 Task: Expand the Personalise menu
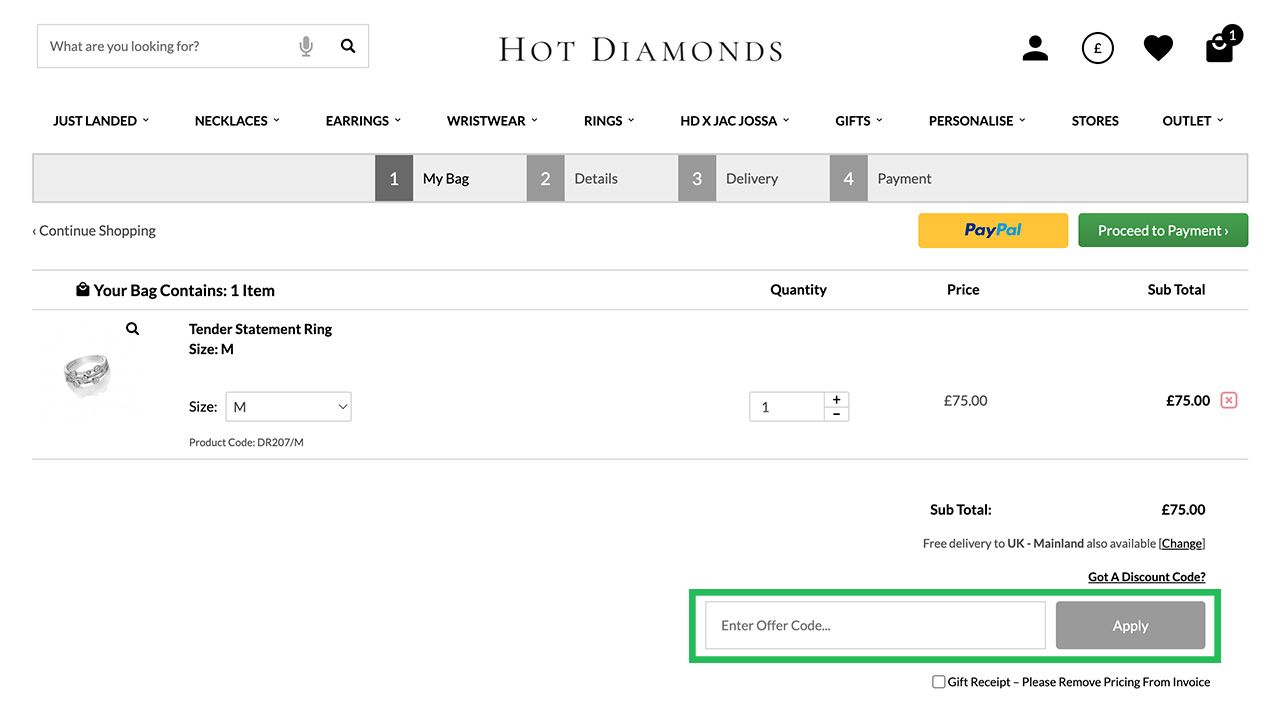pyautogui.click(x=977, y=120)
